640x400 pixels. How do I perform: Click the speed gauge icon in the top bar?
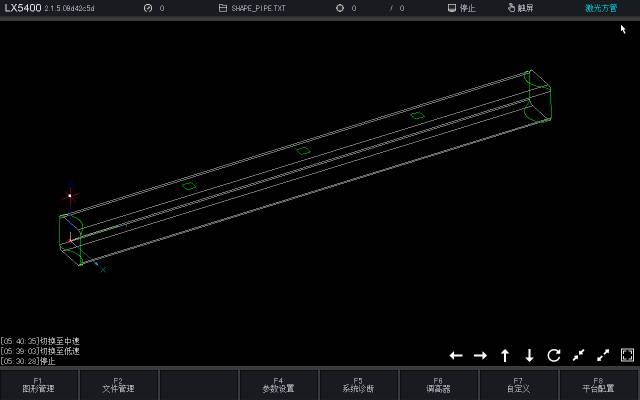148,8
